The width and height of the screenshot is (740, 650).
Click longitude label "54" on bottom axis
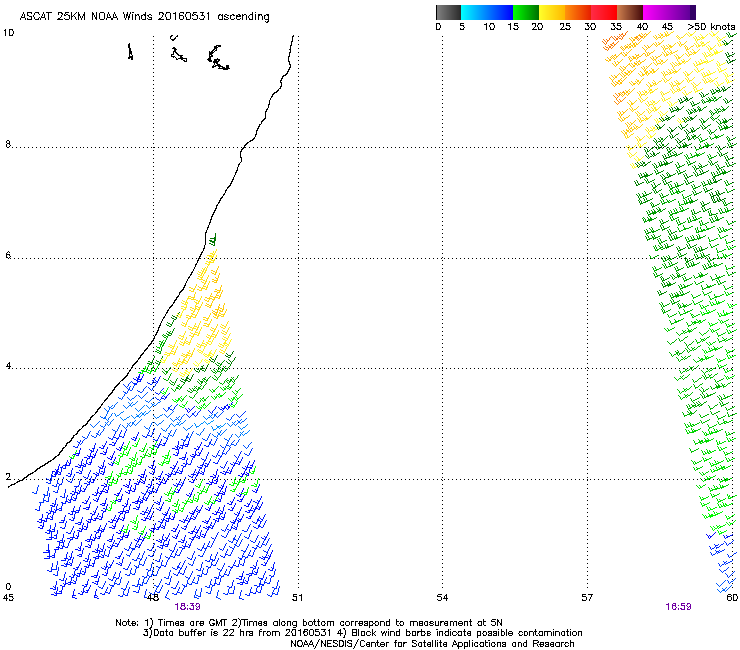coord(442,598)
